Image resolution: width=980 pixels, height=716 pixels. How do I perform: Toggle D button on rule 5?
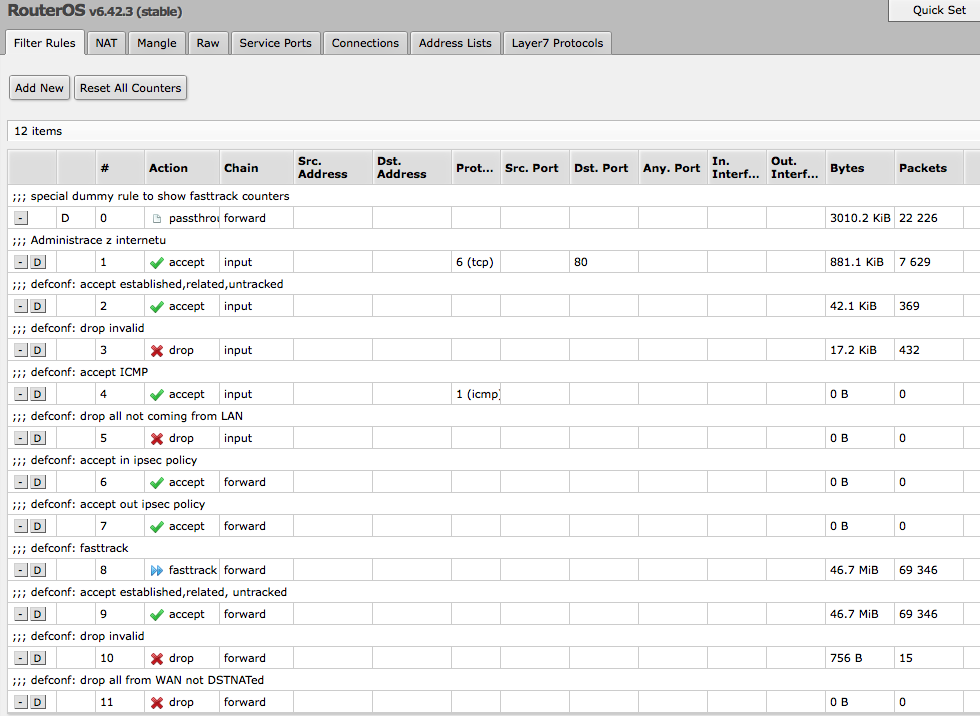[38, 439]
